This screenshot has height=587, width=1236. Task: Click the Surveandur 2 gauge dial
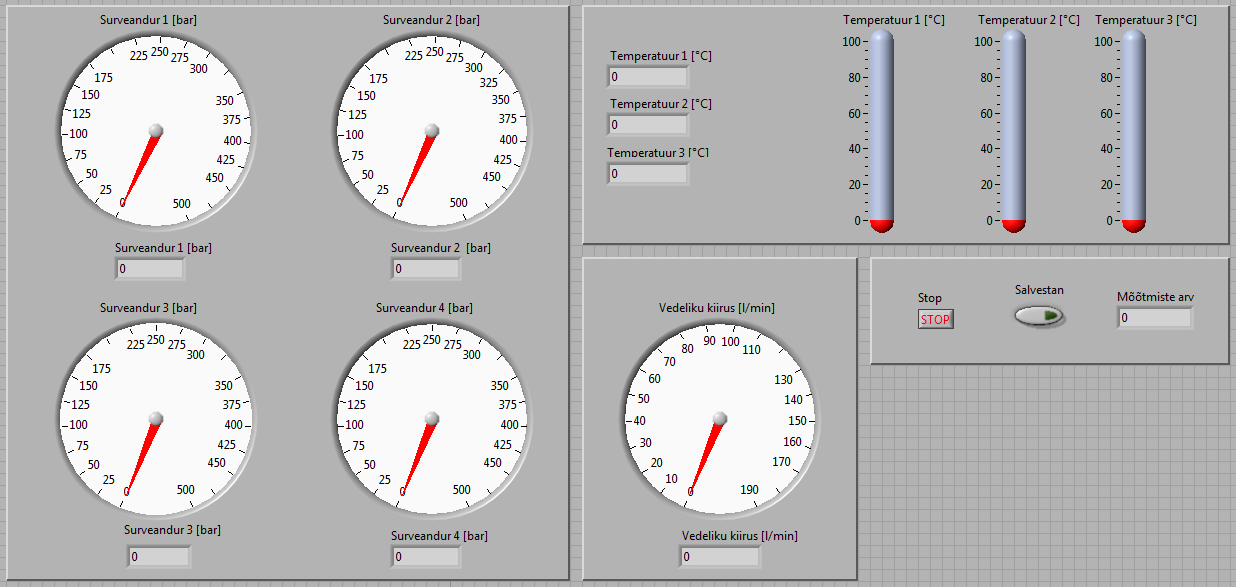pyautogui.click(x=431, y=130)
